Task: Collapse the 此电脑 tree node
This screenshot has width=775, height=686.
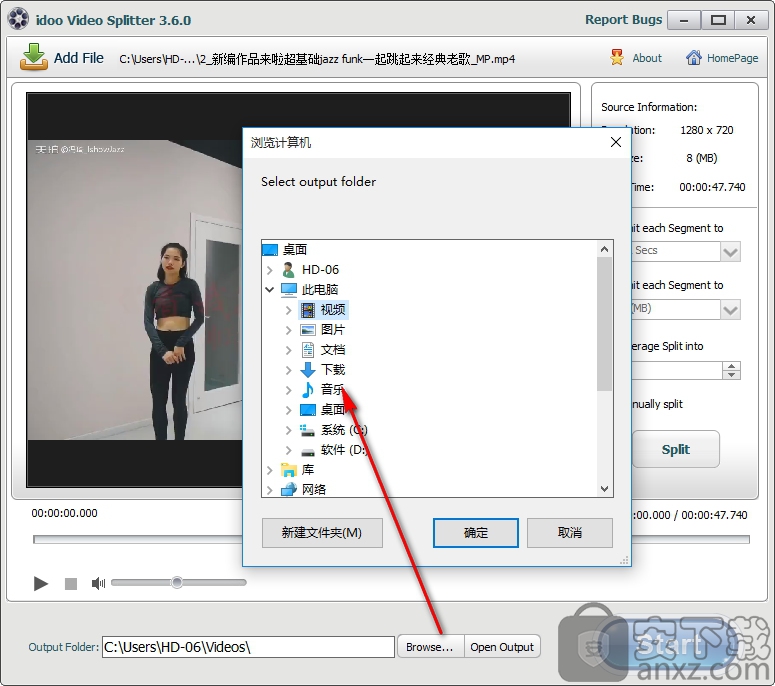Action: pyautogui.click(x=269, y=290)
